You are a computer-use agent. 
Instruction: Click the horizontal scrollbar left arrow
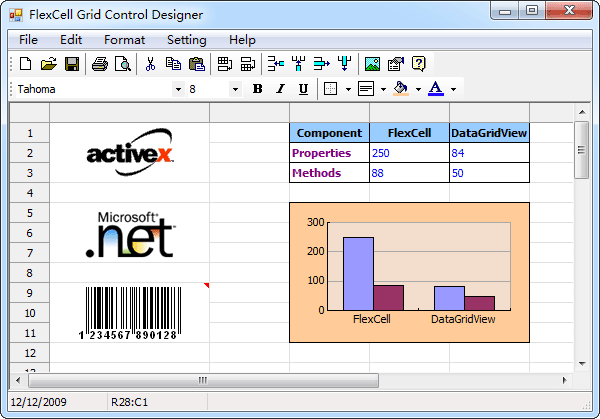coord(18,380)
